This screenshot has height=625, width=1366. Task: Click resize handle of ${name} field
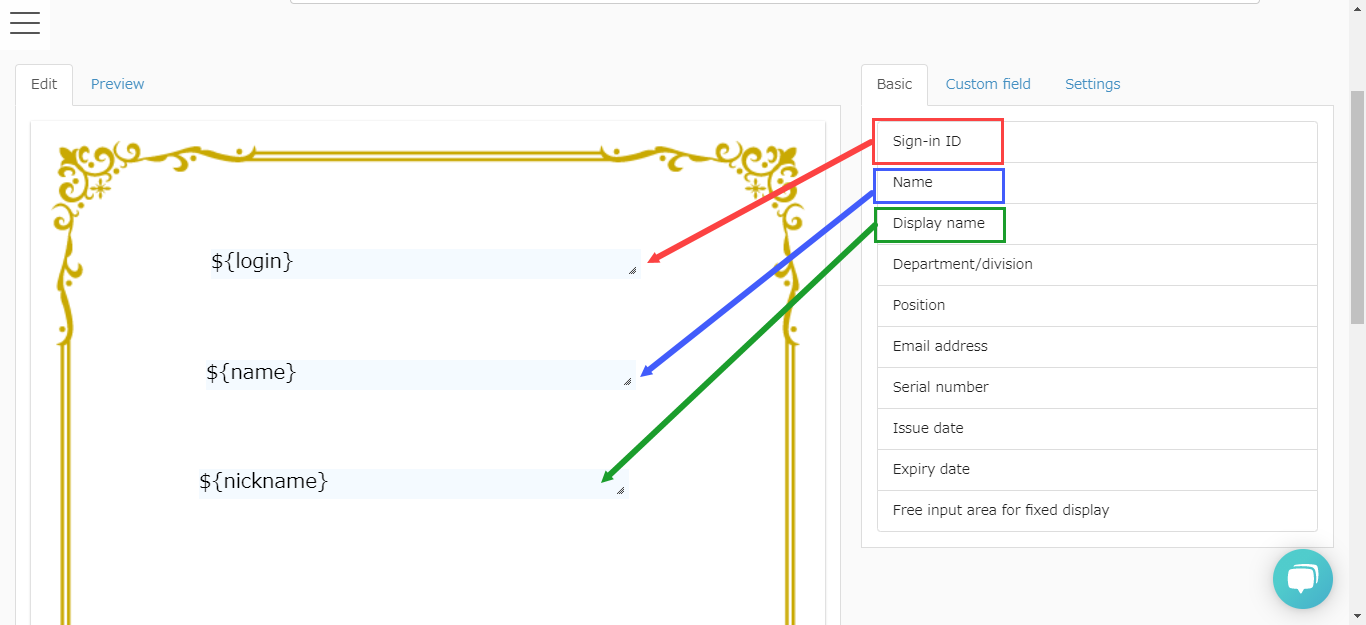pyautogui.click(x=627, y=381)
